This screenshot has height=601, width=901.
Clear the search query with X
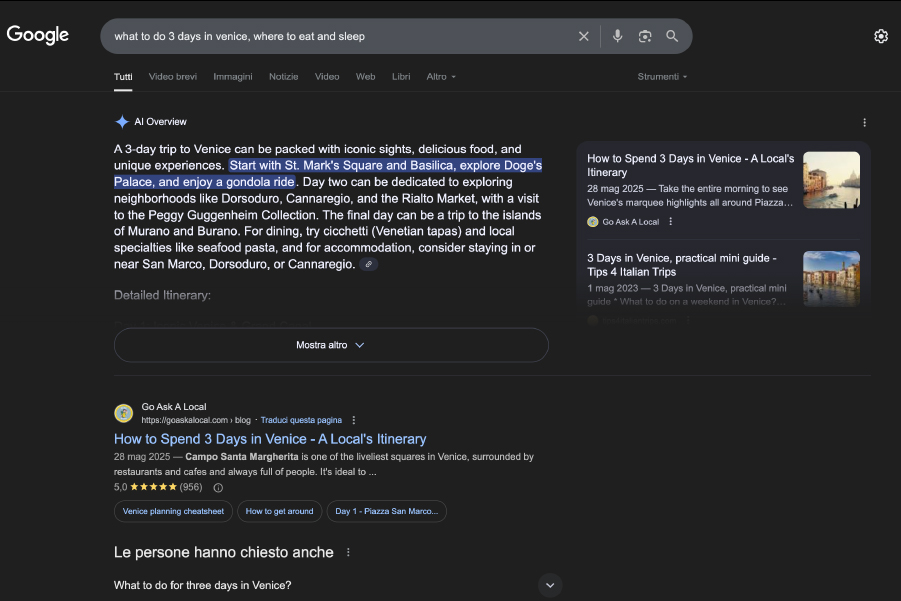click(x=583, y=36)
